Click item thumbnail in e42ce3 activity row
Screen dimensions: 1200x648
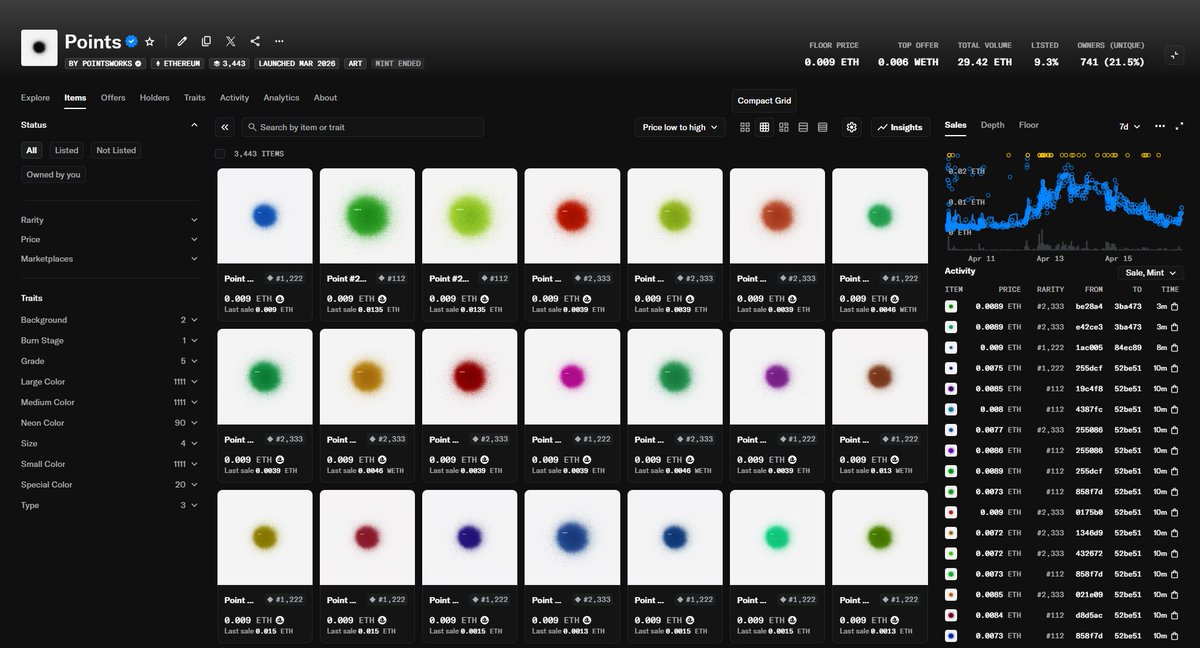[x=951, y=327]
